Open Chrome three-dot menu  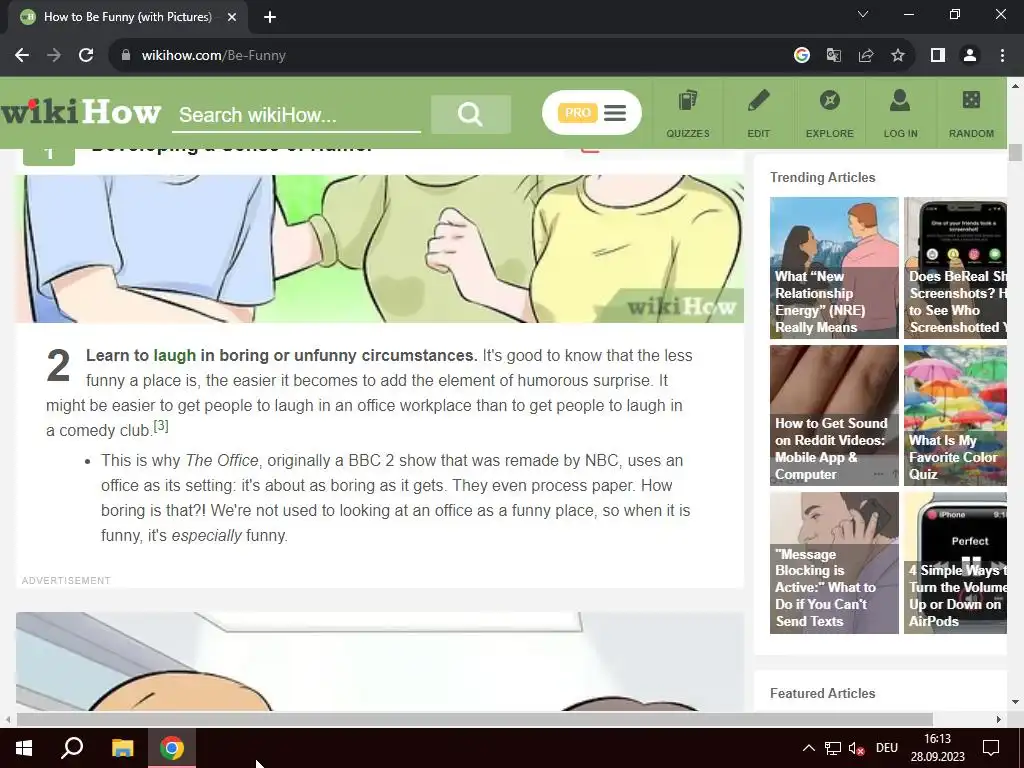point(1002,56)
